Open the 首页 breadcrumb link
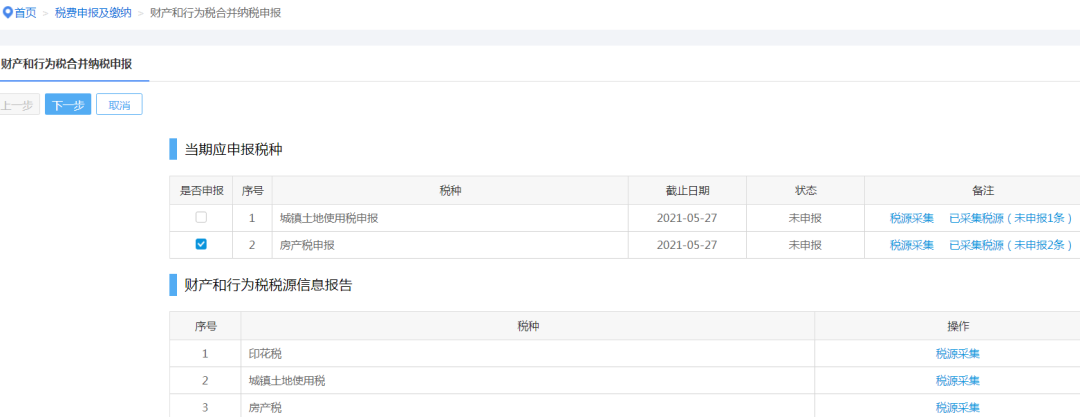This screenshot has width=1080, height=417. (25, 12)
